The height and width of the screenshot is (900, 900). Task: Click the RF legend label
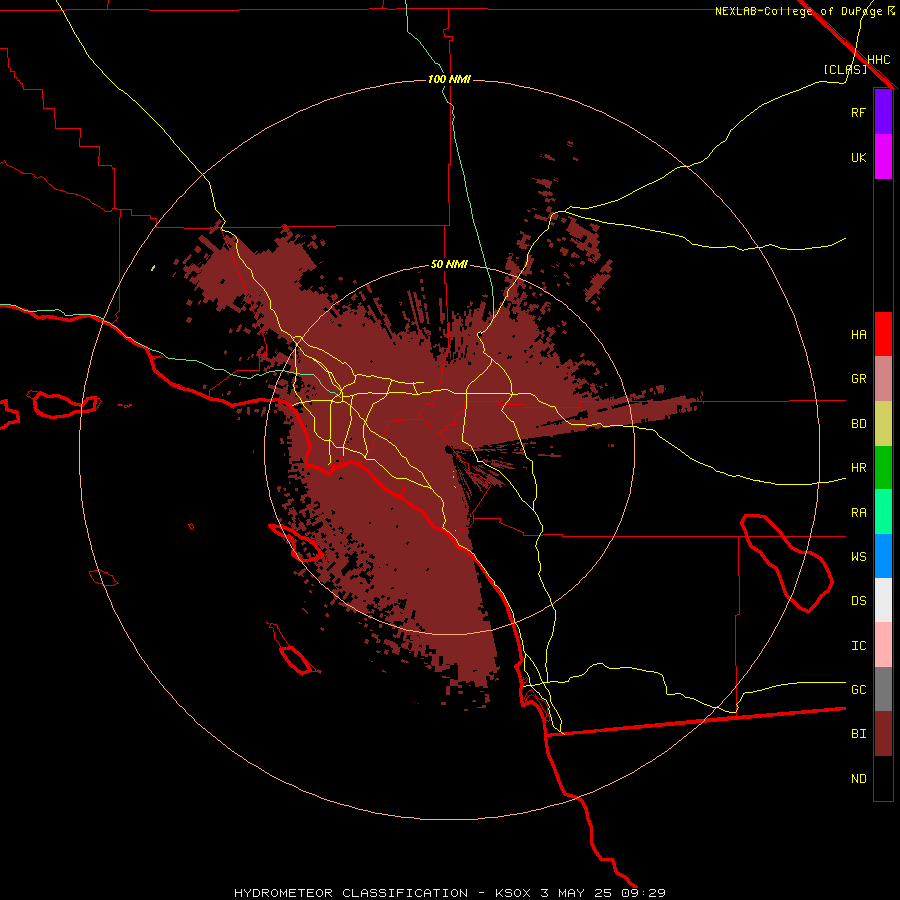[x=858, y=112]
